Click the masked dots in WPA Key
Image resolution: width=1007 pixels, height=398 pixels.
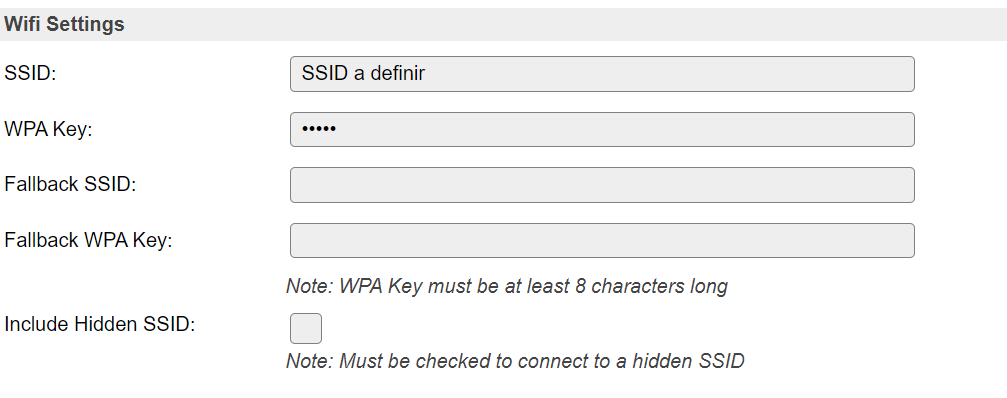click(319, 130)
